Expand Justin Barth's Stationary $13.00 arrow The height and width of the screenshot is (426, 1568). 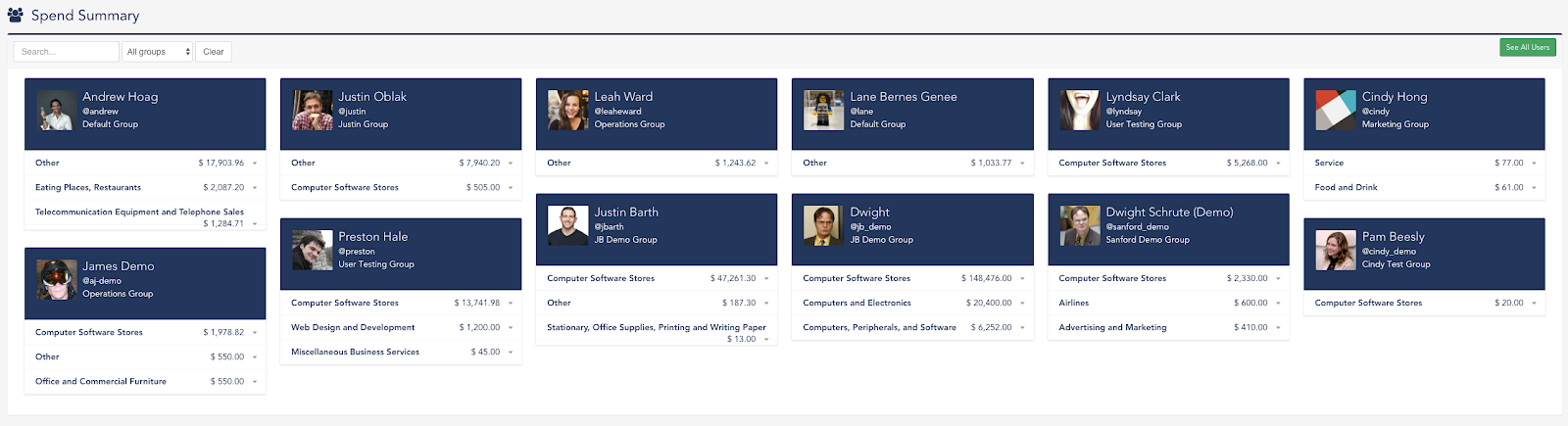coord(766,340)
